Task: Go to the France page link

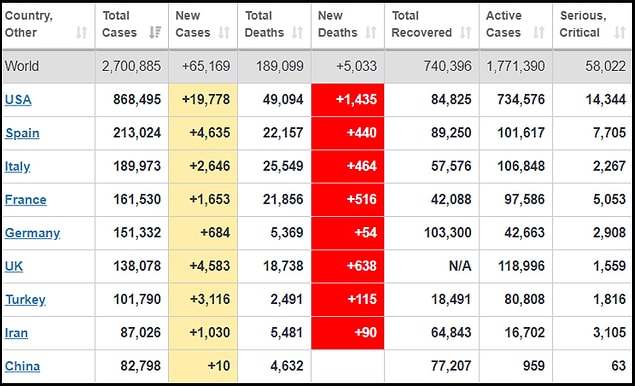Action: click(26, 200)
